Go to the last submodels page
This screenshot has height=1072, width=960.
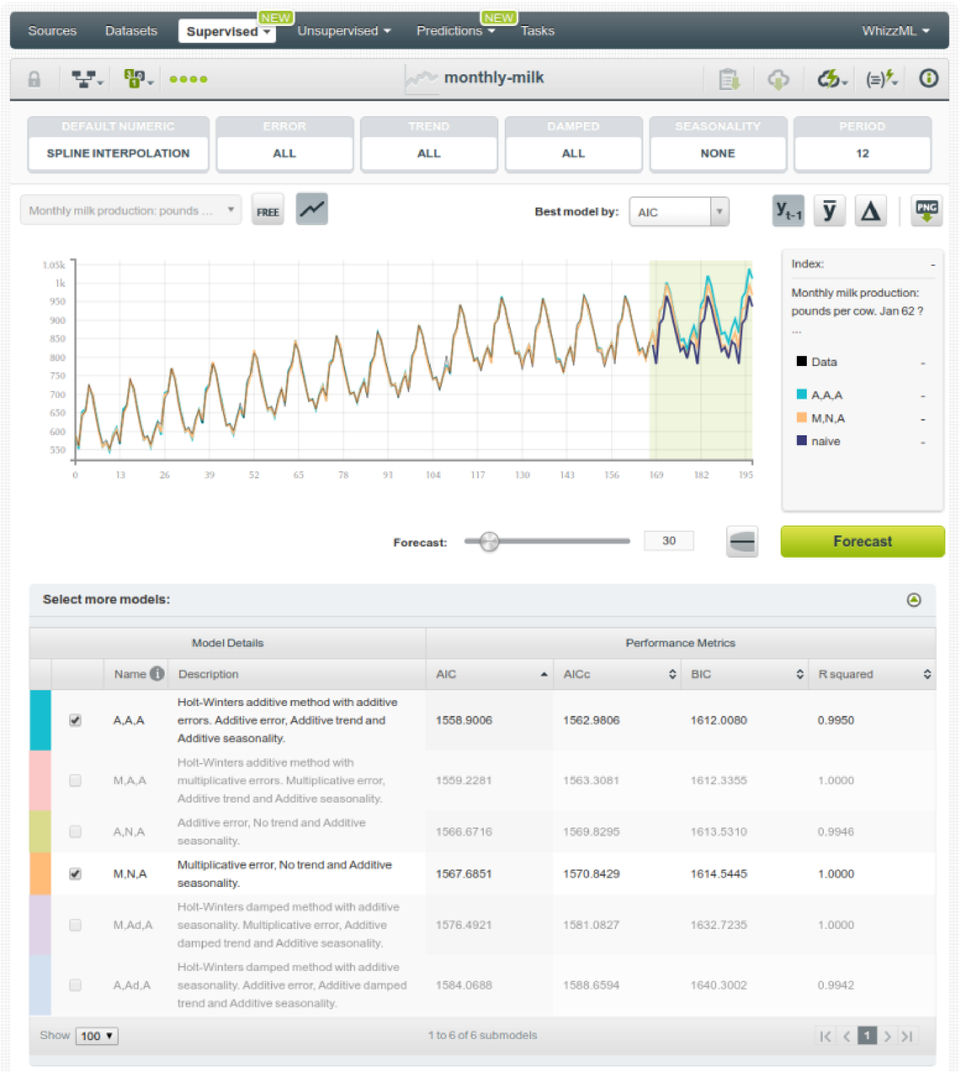click(x=907, y=1036)
